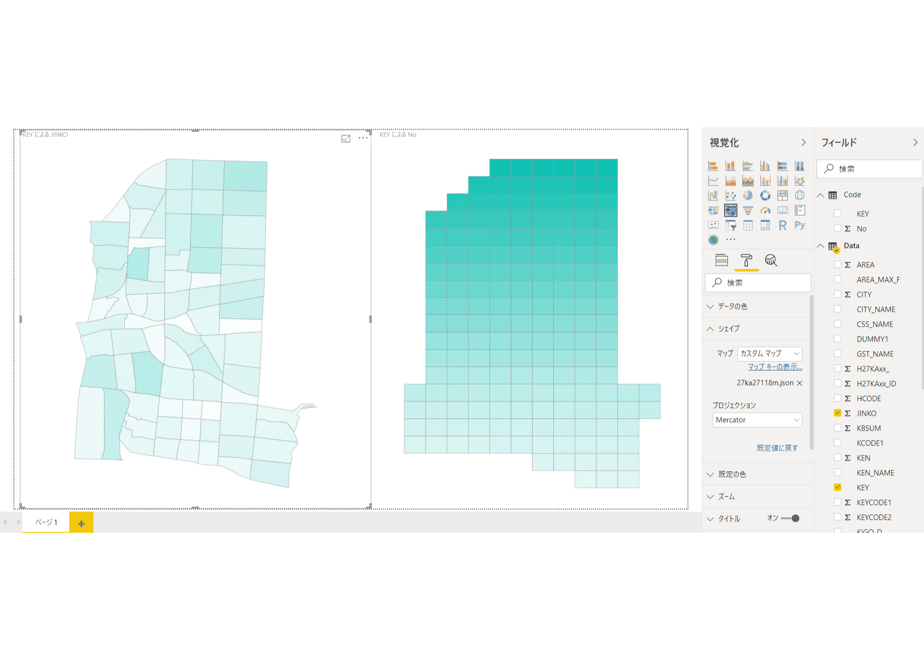Pick the donut chart visual
Screen dimensions: 924x660
(x=765, y=195)
